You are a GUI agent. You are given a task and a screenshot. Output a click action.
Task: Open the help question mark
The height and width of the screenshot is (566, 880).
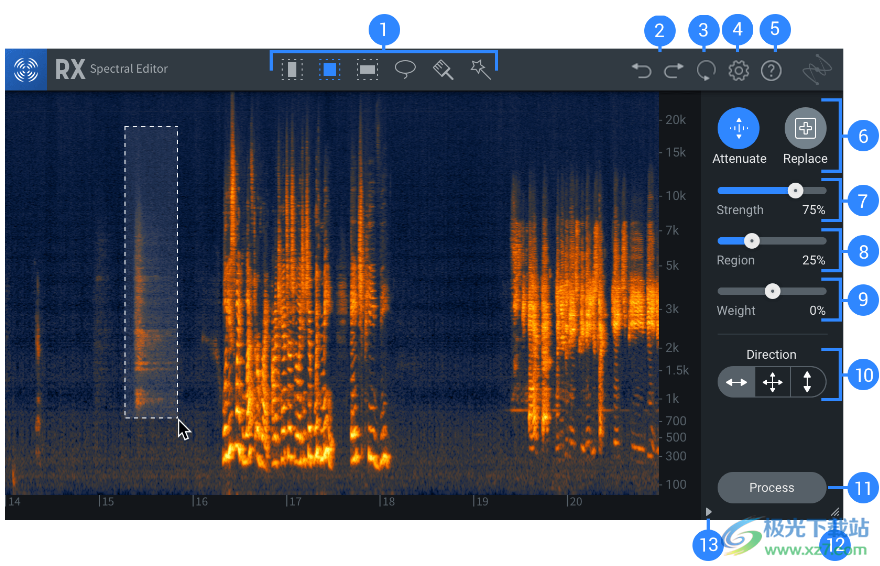(772, 71)
